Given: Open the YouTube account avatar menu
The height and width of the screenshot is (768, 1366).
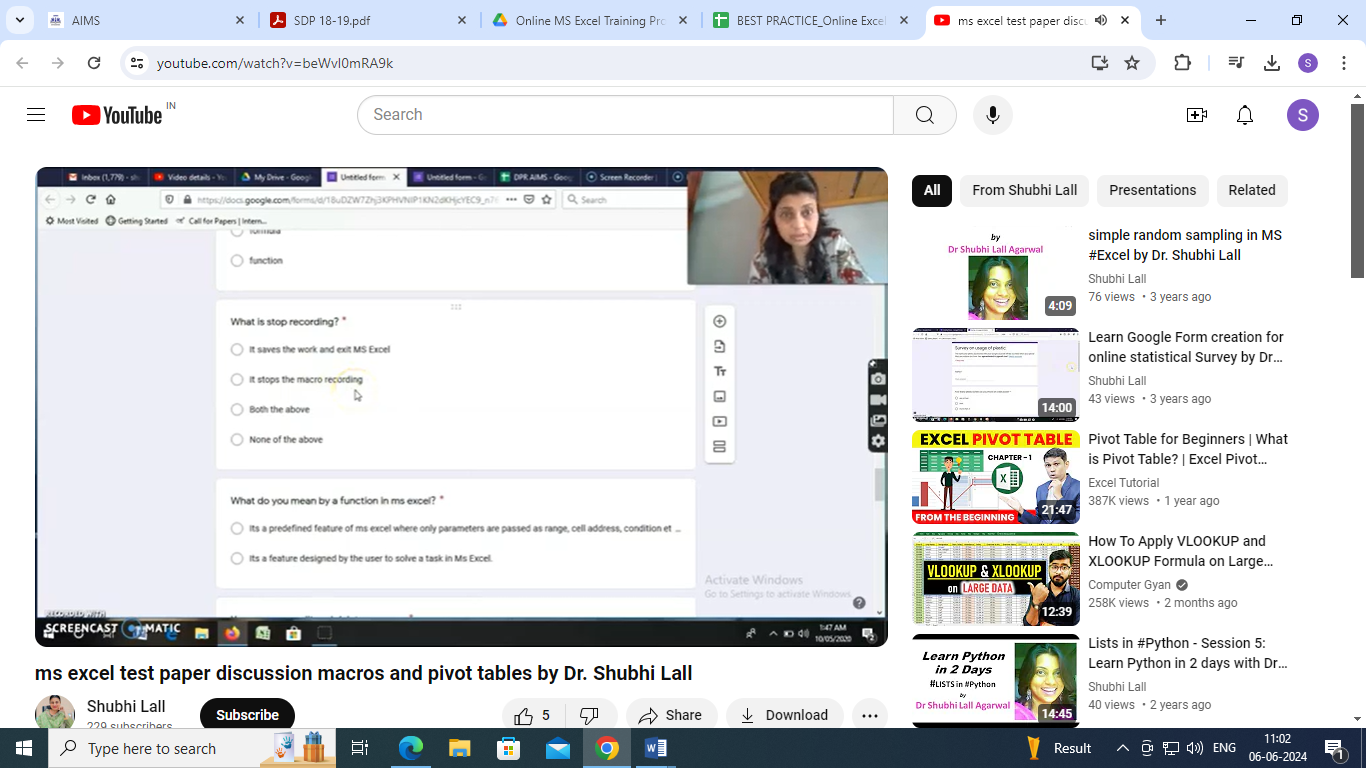Looking at the screenshot, I should 1303,115.
